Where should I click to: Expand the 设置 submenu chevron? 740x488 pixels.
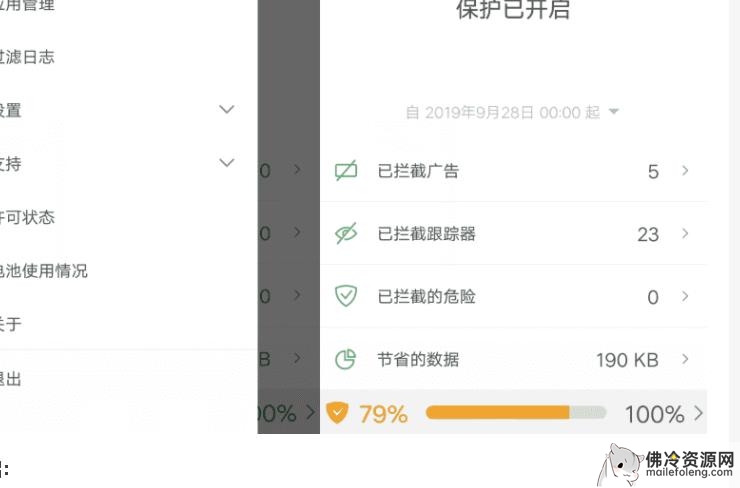[227, 109]
